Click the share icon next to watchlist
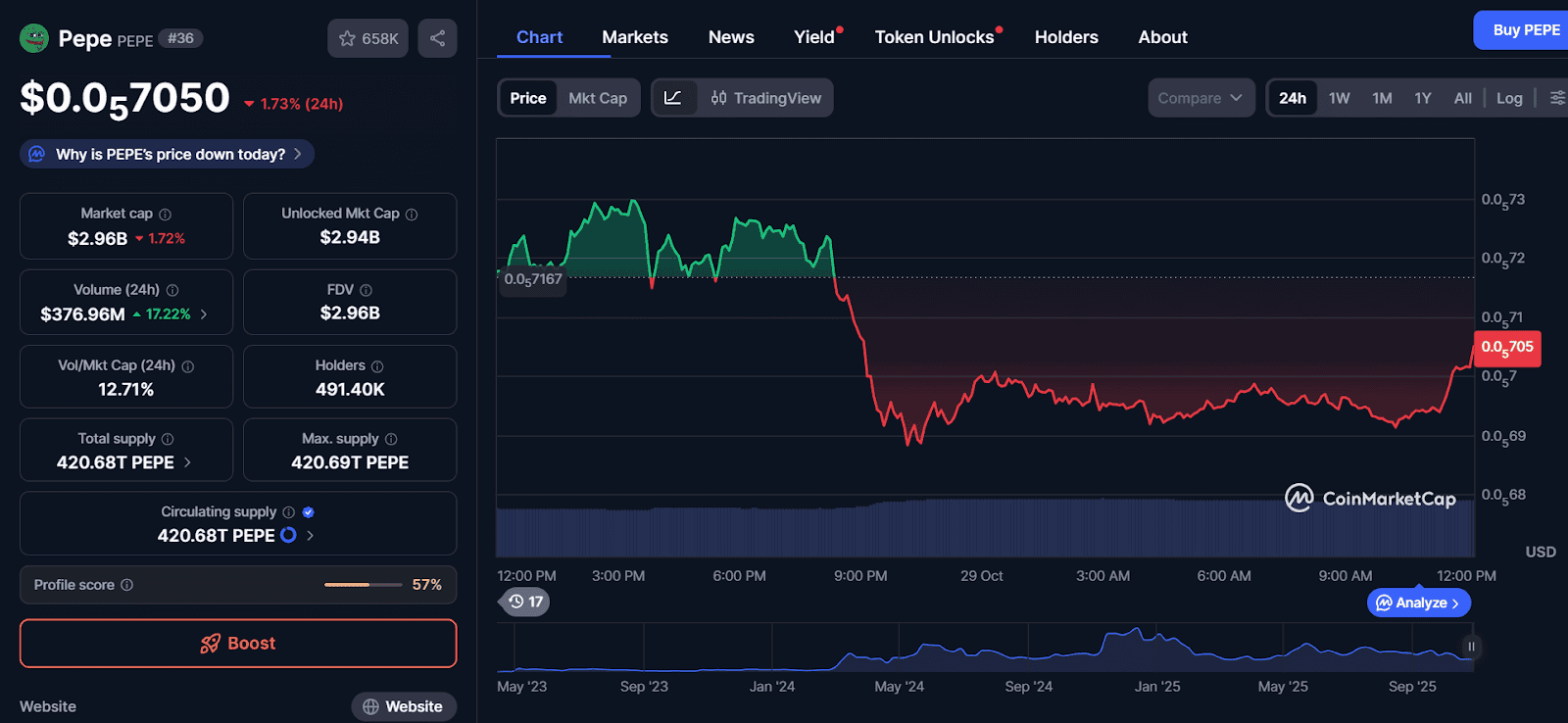This screenshot has height=723, width=1568. [437, 38]
